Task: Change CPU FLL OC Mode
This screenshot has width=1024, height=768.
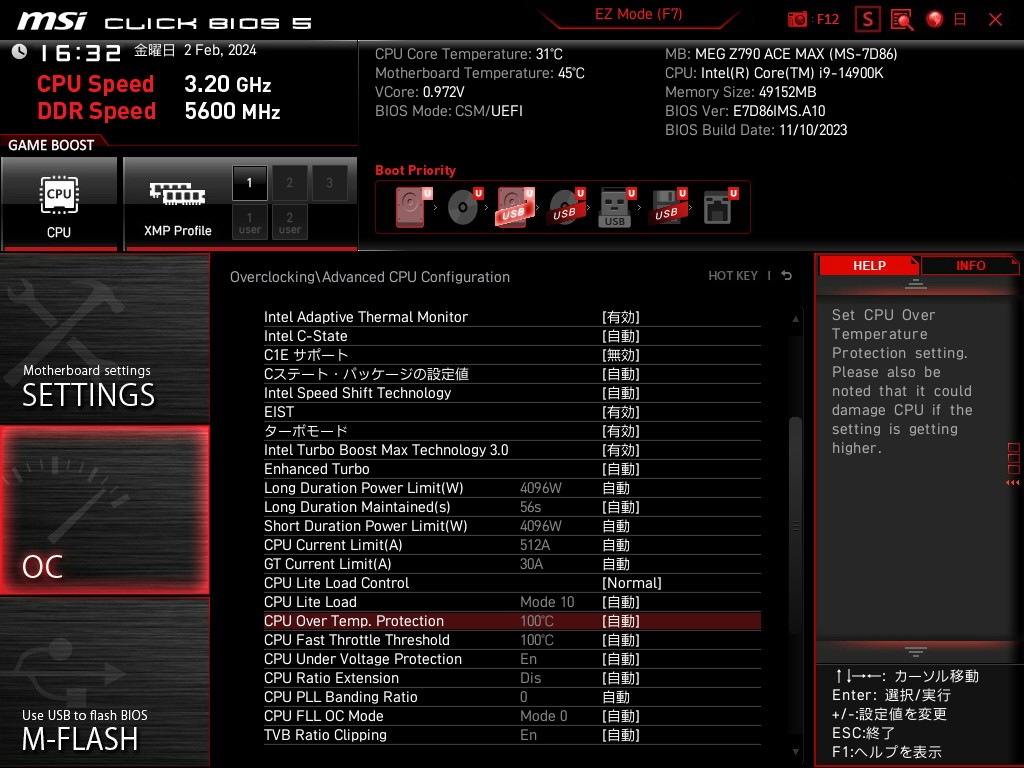Action: click(x=512, y=716)
